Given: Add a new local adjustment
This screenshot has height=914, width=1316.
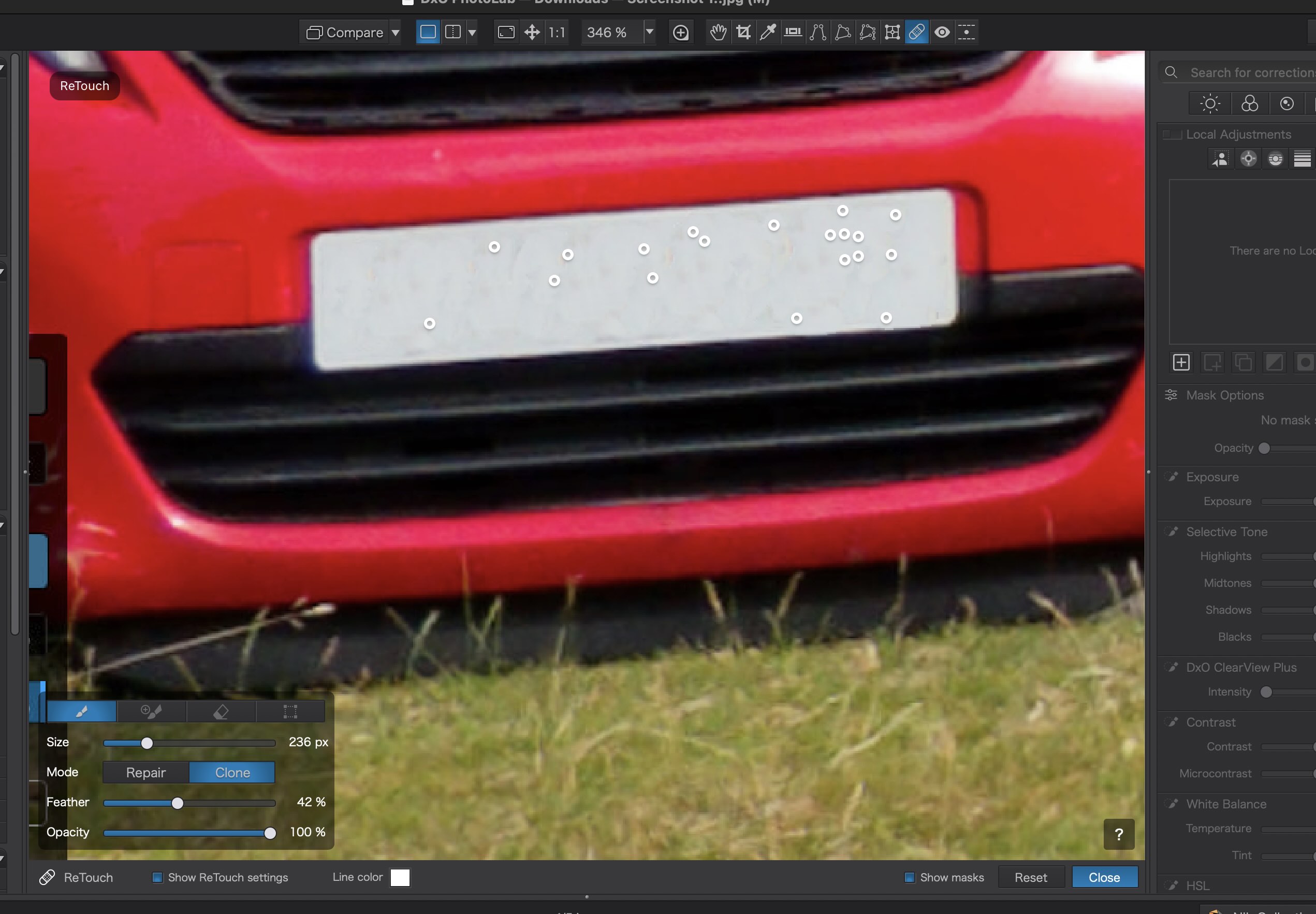Looking at the screenshot, I should pos(1181,362).
